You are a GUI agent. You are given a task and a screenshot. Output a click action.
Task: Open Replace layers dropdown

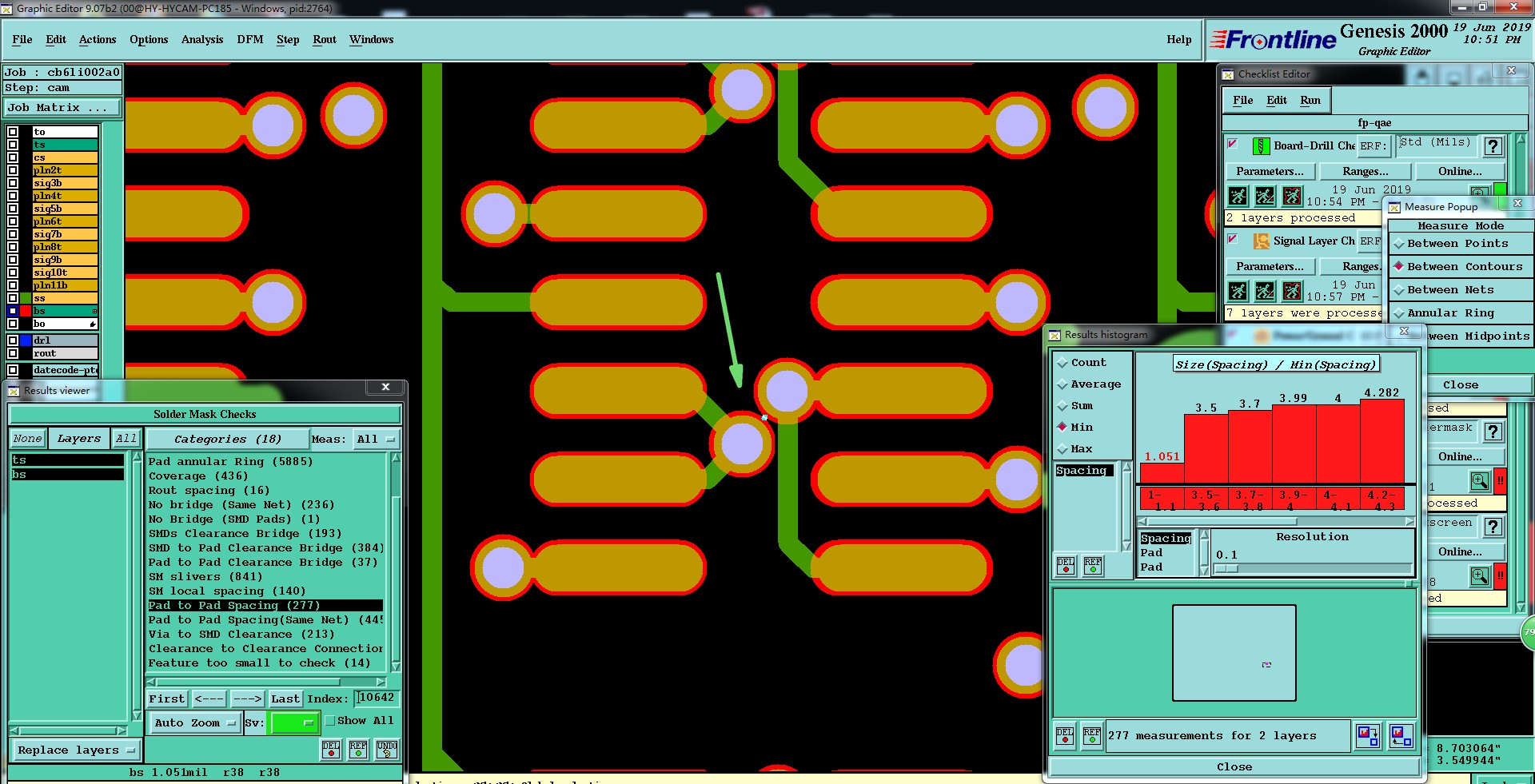(76, 750)
